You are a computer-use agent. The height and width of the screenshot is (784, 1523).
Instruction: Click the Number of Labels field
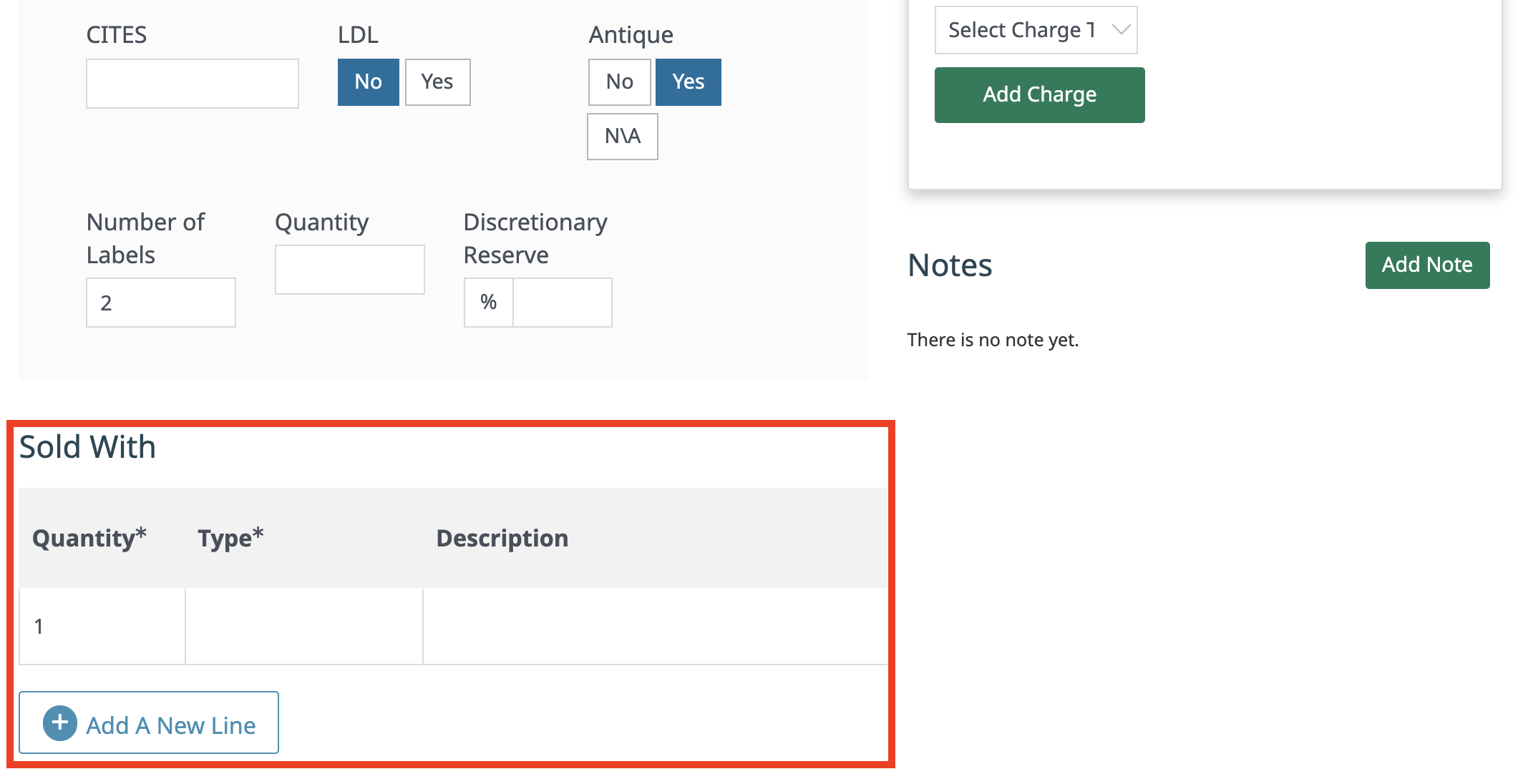[x=161, y=303]
